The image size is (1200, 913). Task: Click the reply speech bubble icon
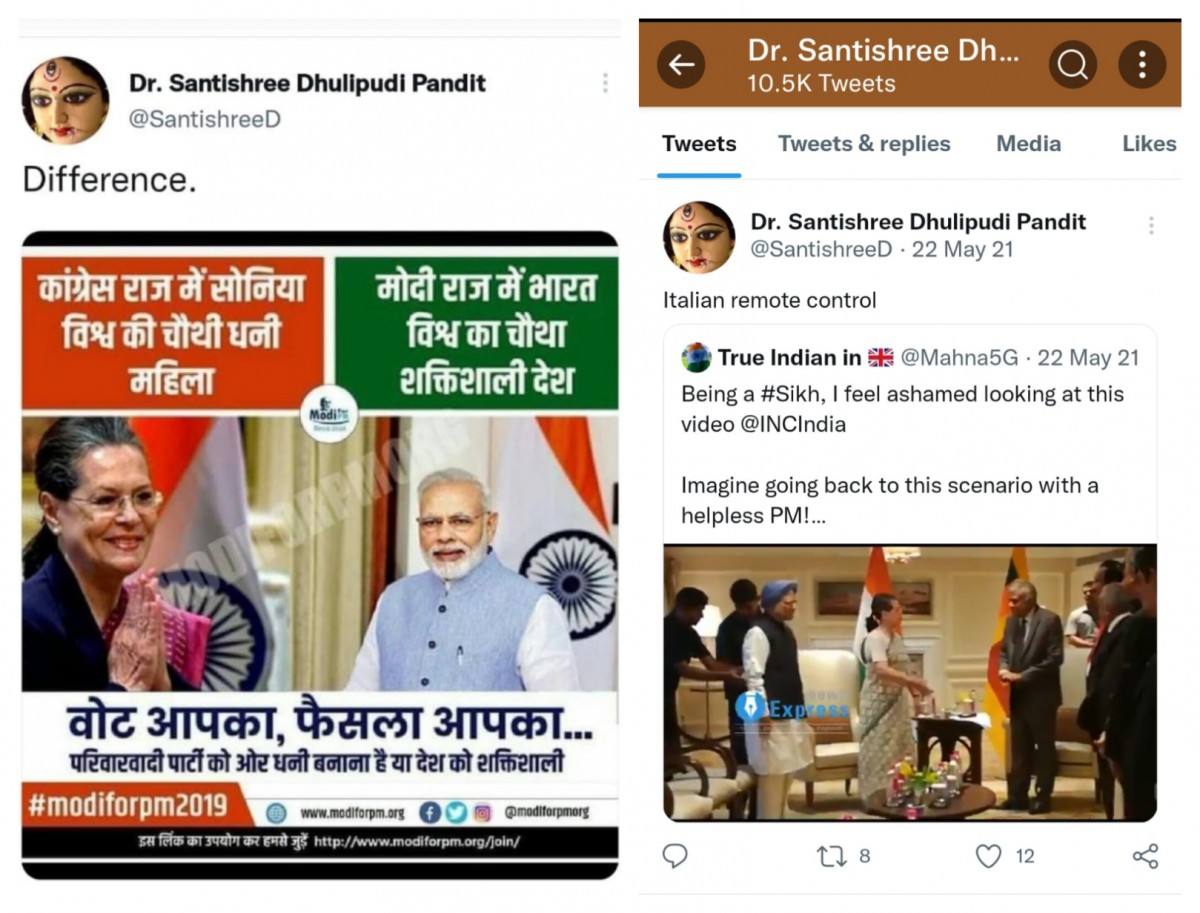pyautogui.click(x=676, y=856)
